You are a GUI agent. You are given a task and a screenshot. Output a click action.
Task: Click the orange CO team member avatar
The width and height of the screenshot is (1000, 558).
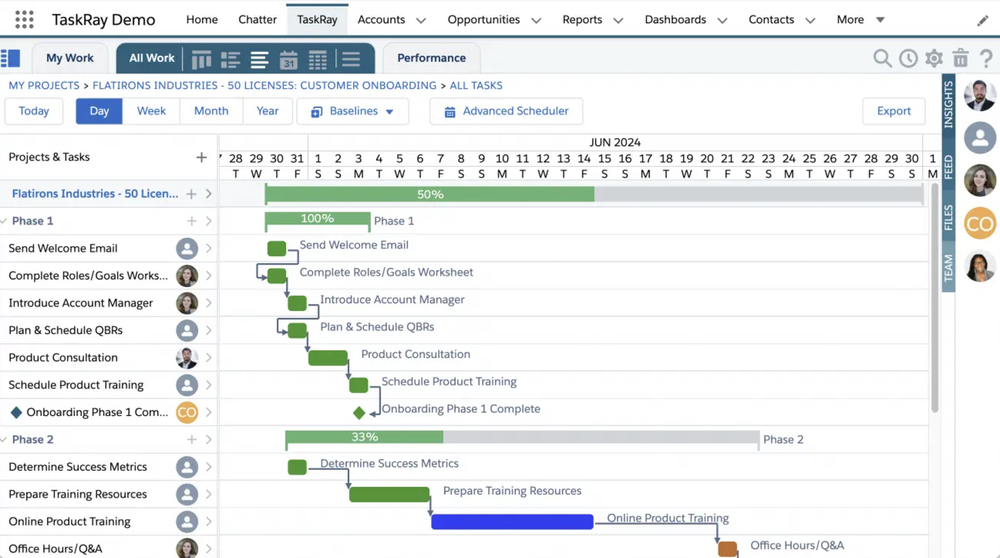(x=980, y=223)
